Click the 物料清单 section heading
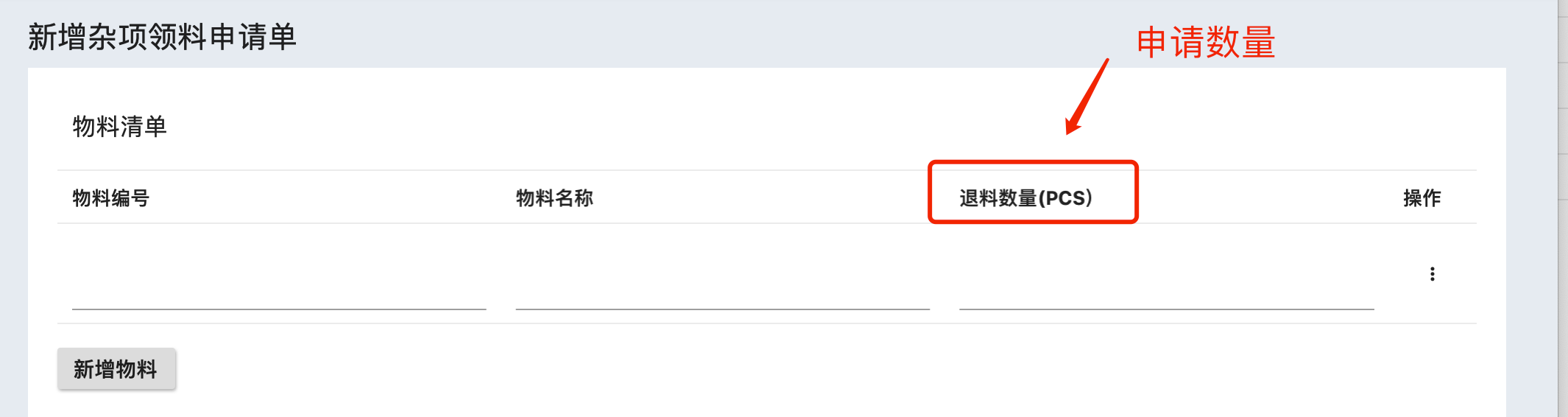The width and height of the screenshot is (1568, 417). 120,127
